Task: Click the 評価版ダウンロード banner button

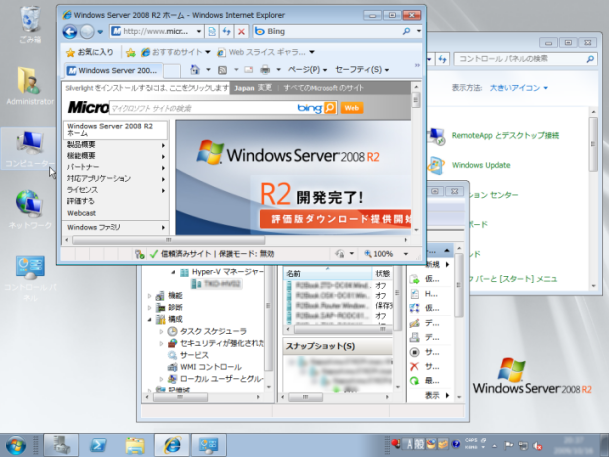Action: 335,219
